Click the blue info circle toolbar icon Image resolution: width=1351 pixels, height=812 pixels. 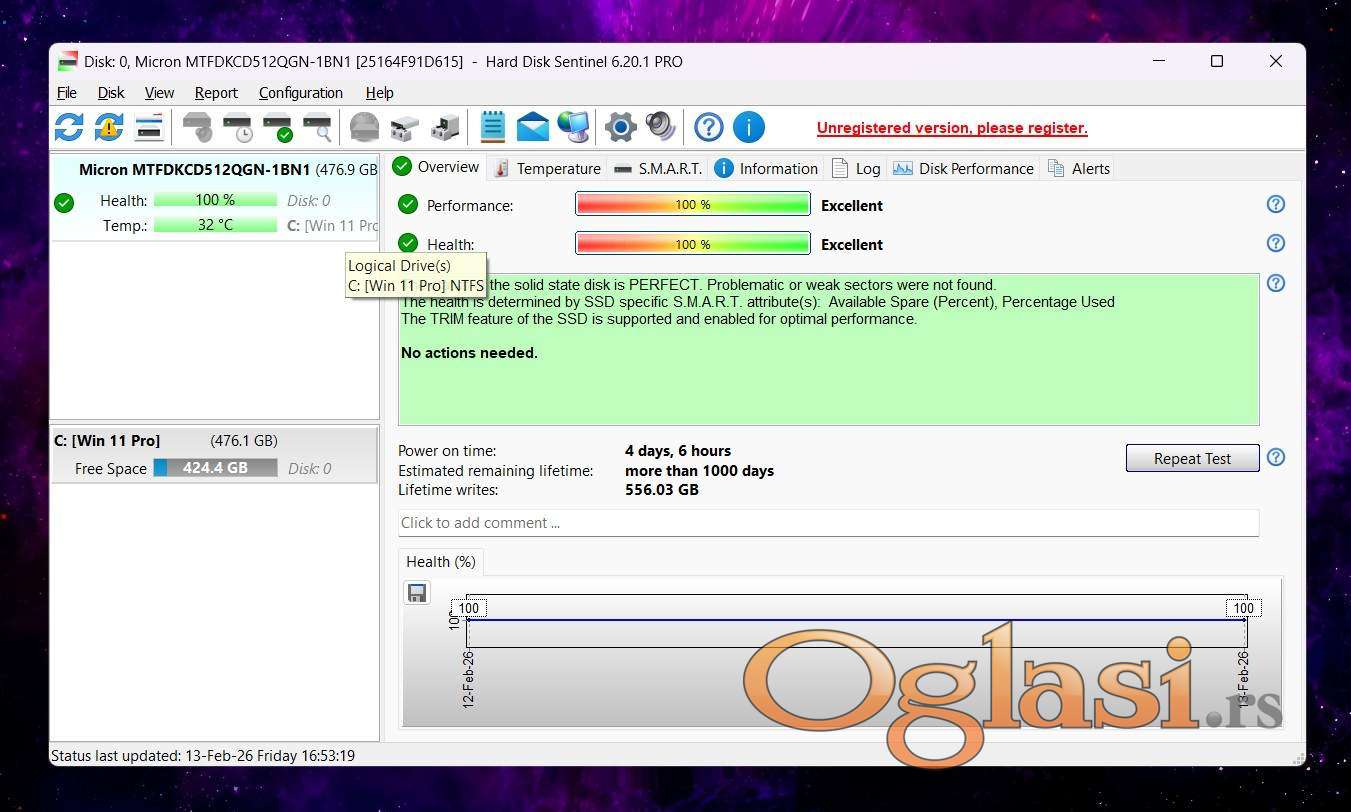coord(749,127)
